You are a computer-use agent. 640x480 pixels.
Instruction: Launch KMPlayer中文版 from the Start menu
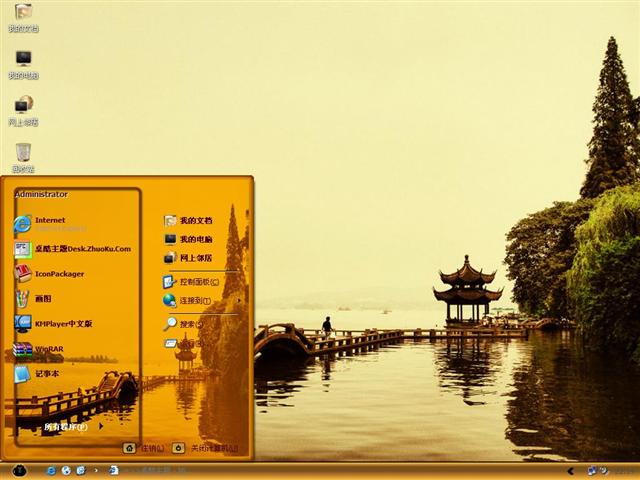[53, 324]
